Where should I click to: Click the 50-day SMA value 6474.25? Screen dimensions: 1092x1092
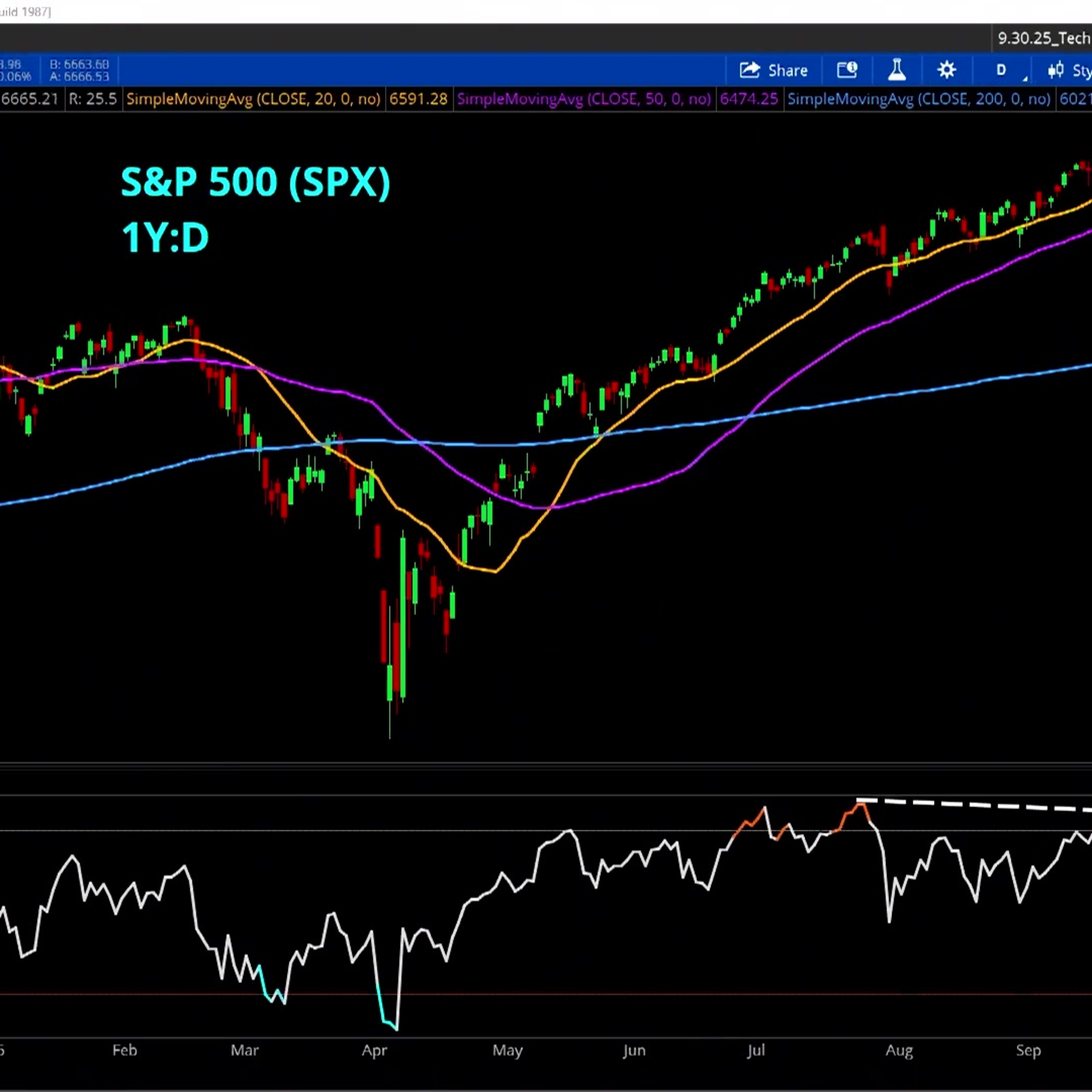pyautogui.click(x=749, y=99)
